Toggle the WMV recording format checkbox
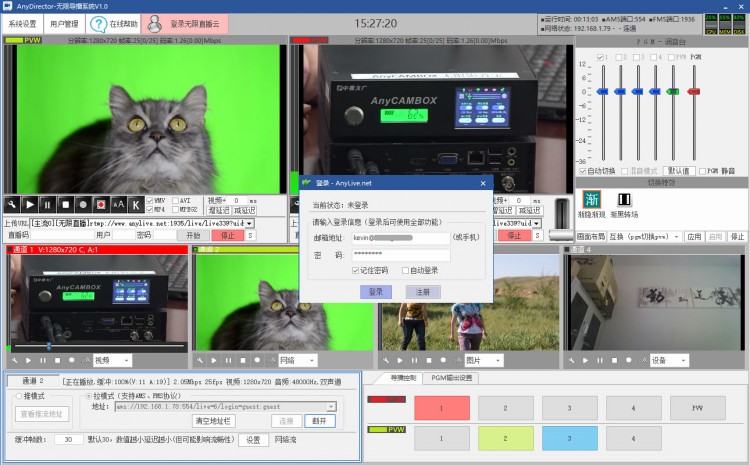This screenshot has width=750, height=465. [150, 200]
